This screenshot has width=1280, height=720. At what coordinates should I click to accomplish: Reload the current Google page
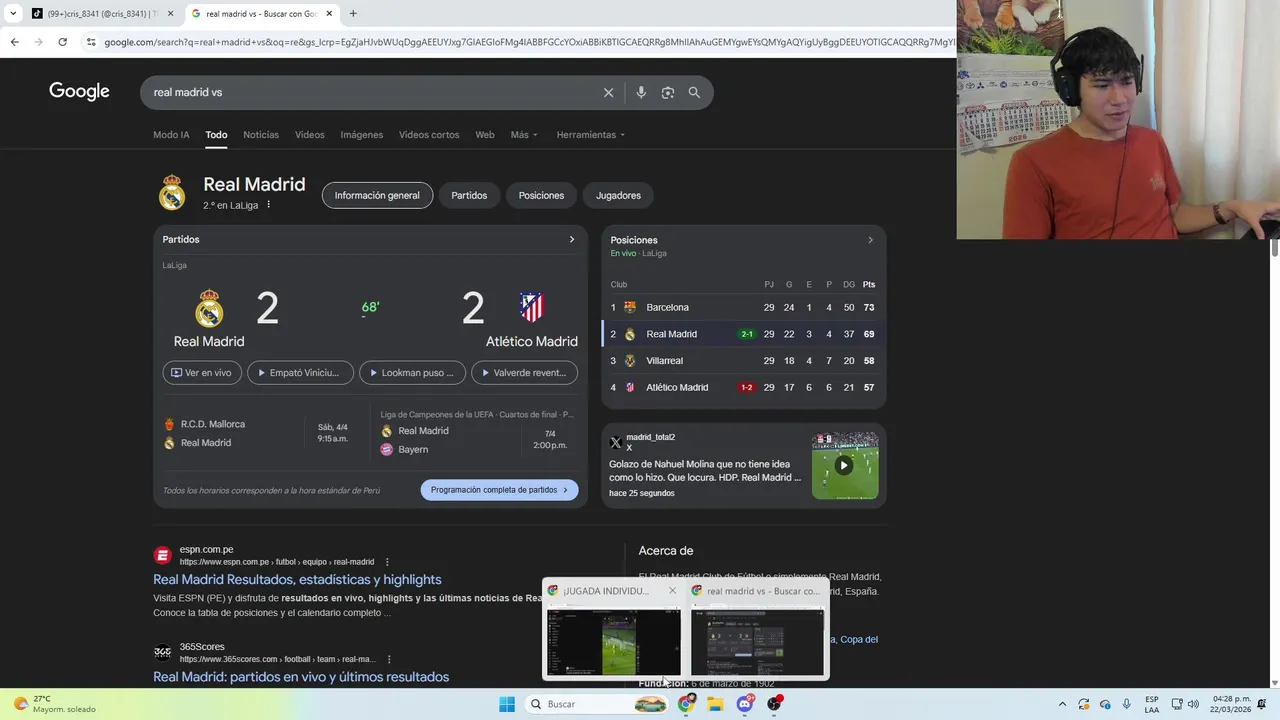coord(62,42)
